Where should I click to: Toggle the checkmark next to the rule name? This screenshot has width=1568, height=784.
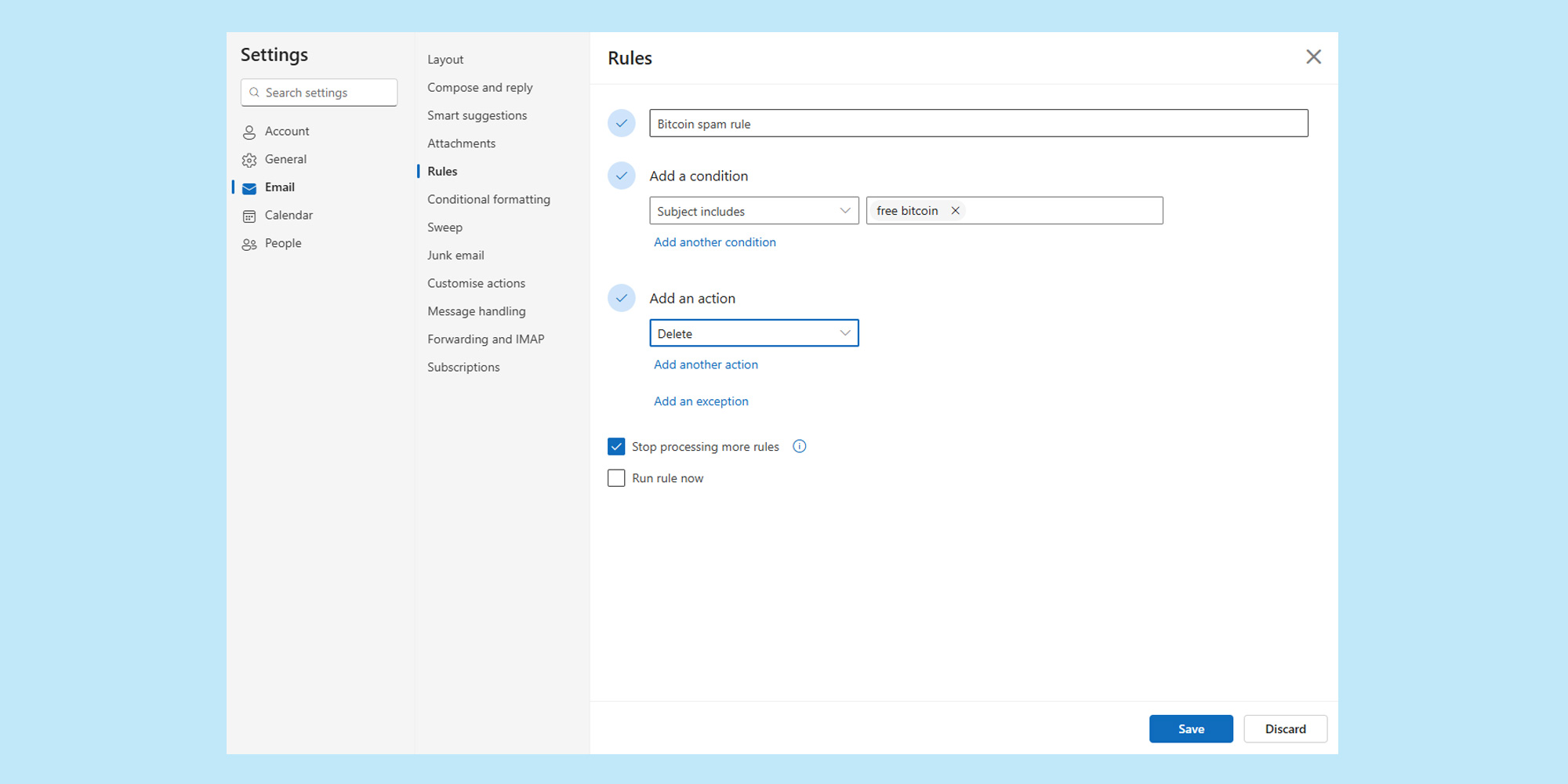pyautogui.click(x=622, y=123)
